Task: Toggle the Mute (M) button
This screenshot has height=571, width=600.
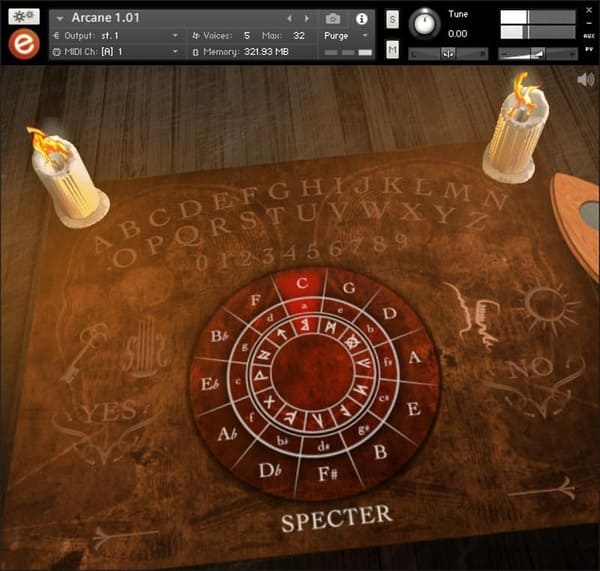Action: 392,50
